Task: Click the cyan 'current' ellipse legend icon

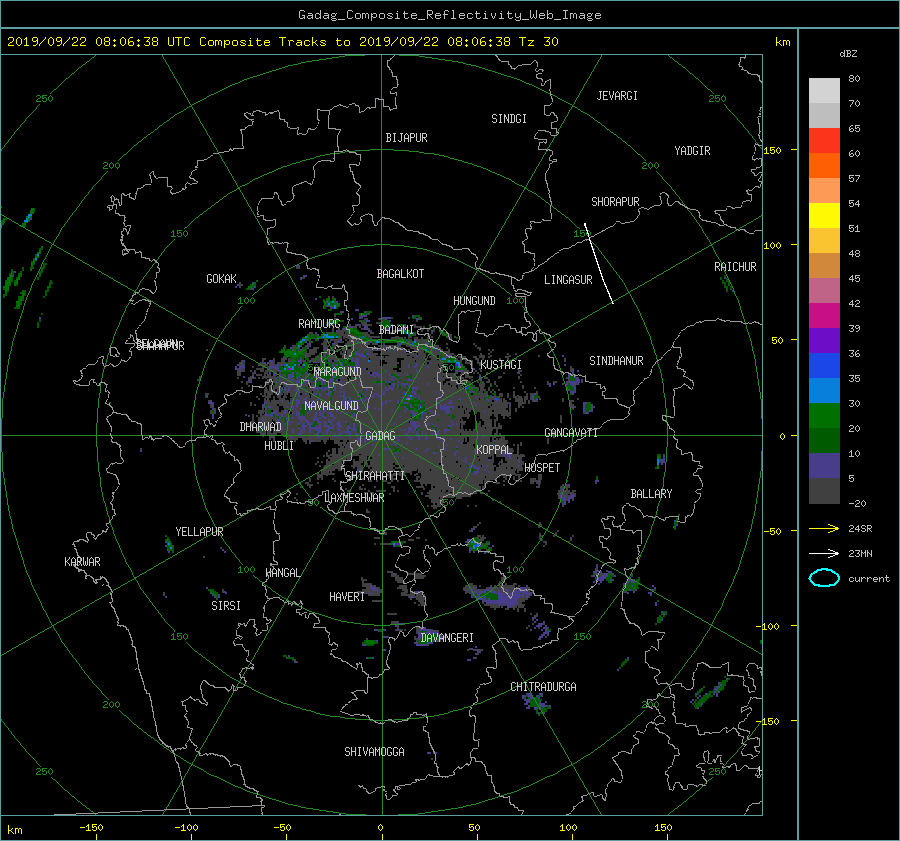Action: tap(824, 578)
